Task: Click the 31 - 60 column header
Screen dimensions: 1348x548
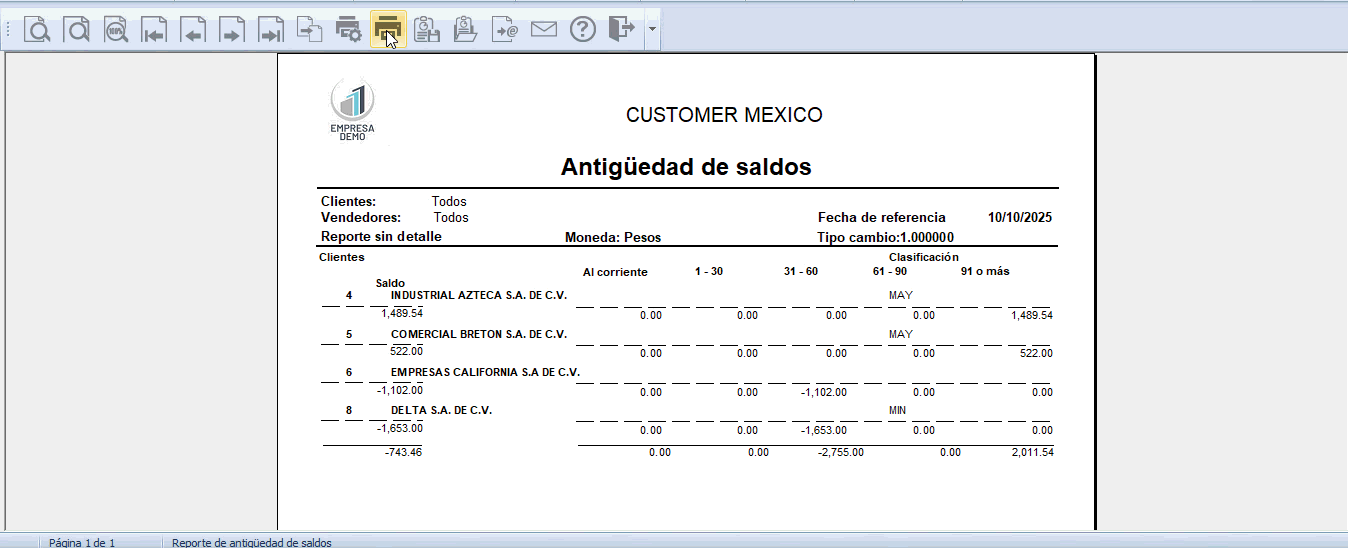Action: point(801,271)
